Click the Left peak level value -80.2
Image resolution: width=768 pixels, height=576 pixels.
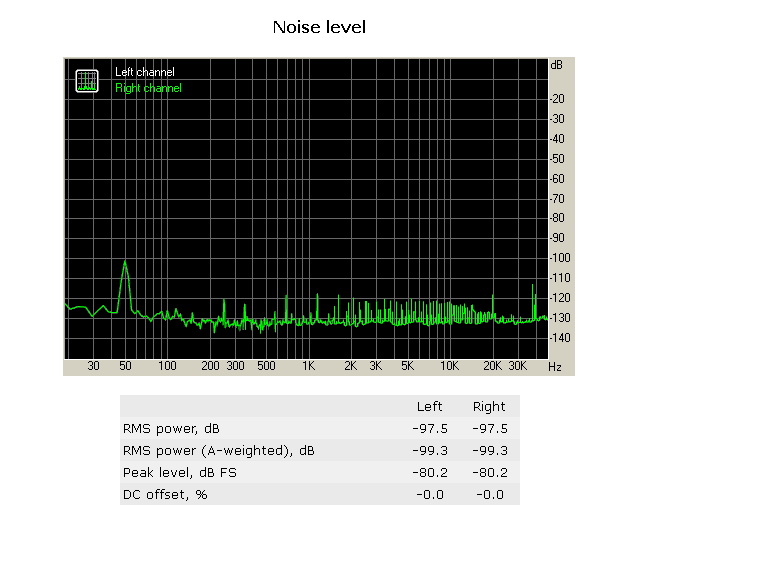pyautogui.click(x=430, y=473)
